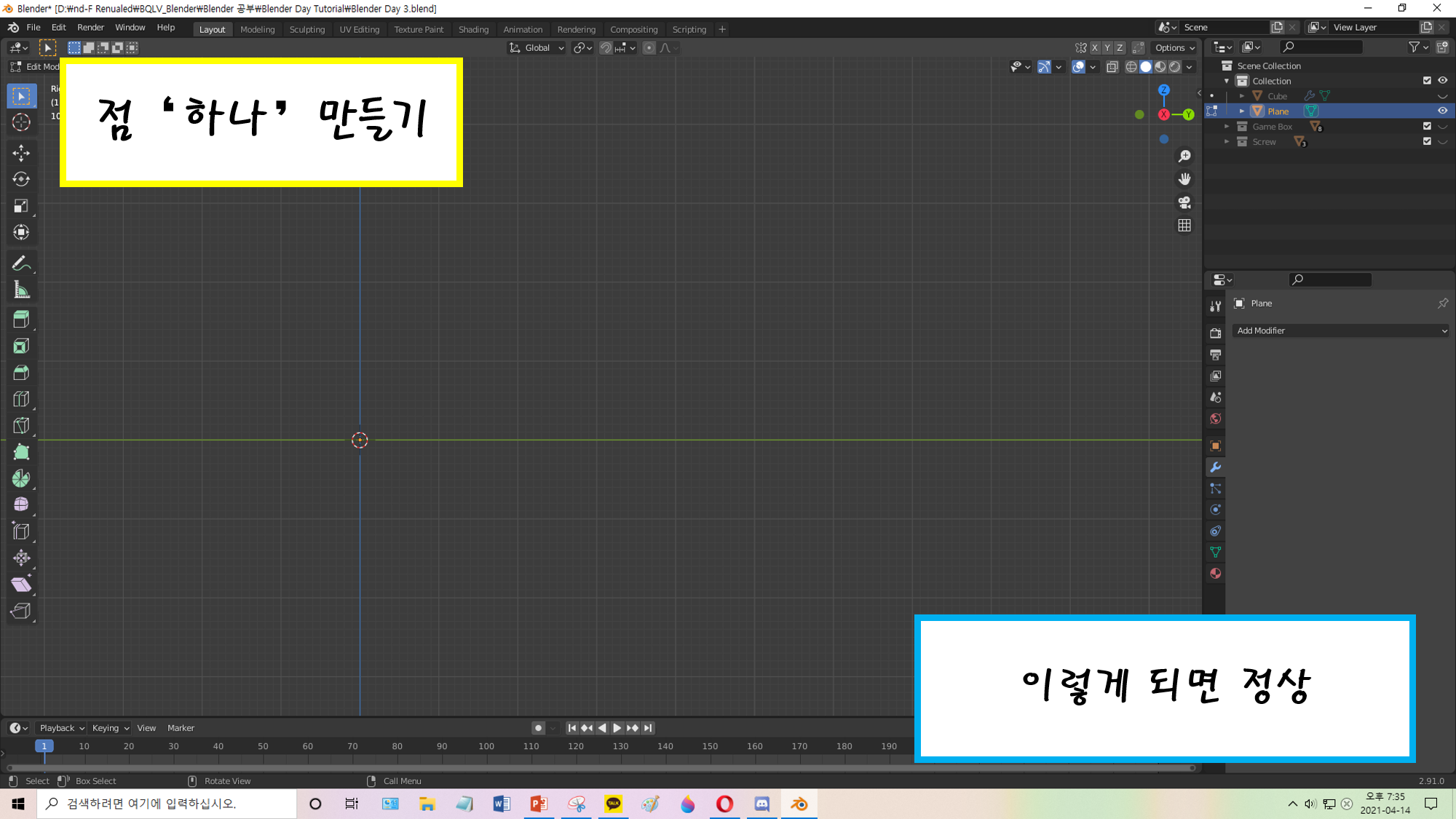
Task: Toggle the Screw collection checkbox
Action: click(x=1427, y=141)
